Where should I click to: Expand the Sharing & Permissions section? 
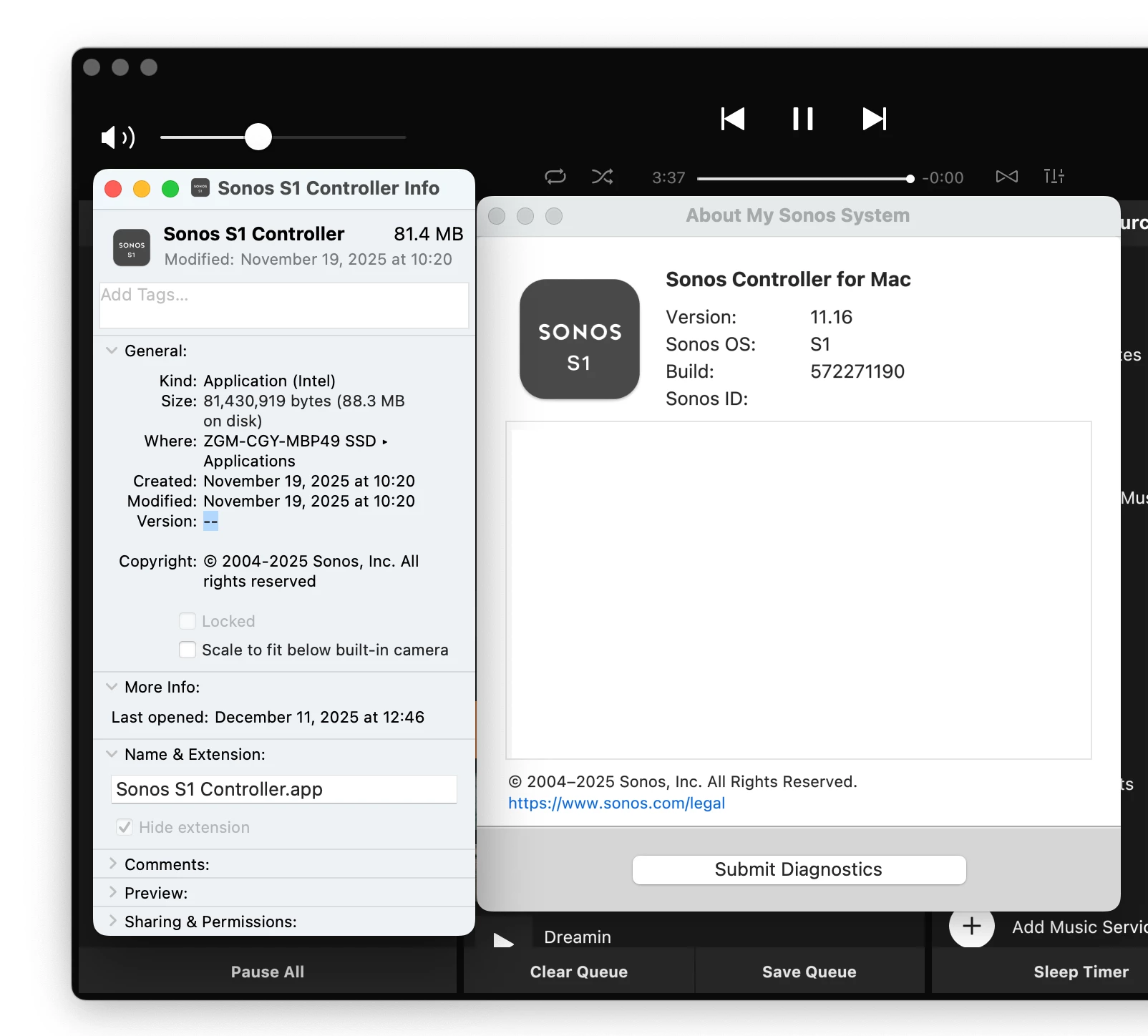[112, 921]
